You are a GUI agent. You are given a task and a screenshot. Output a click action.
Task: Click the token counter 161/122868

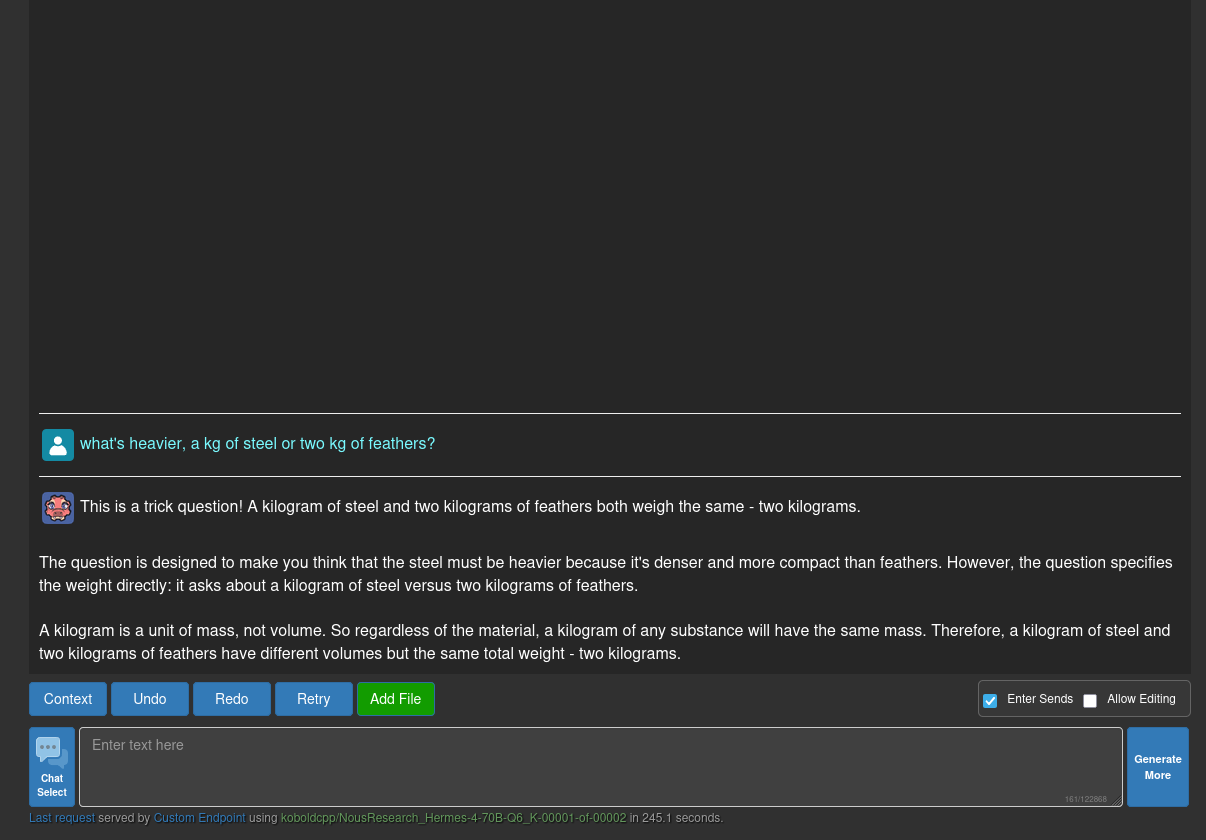coord(1085,799)
